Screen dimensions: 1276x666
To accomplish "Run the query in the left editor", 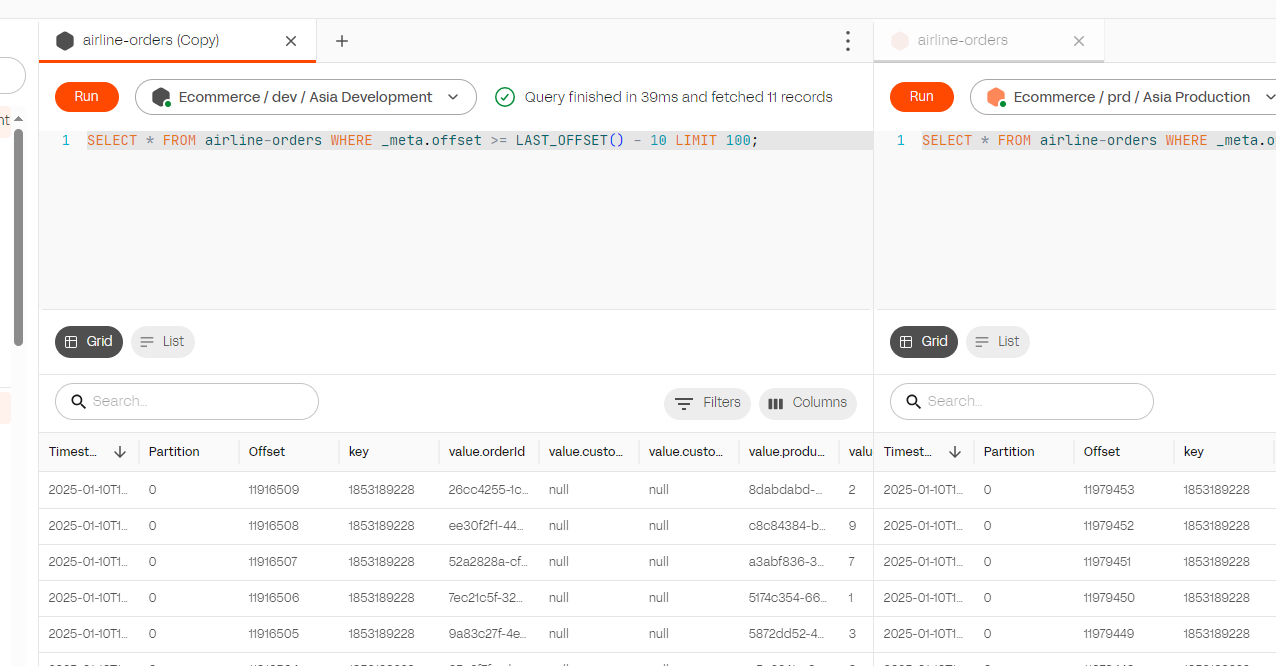I will pos(87,97).
